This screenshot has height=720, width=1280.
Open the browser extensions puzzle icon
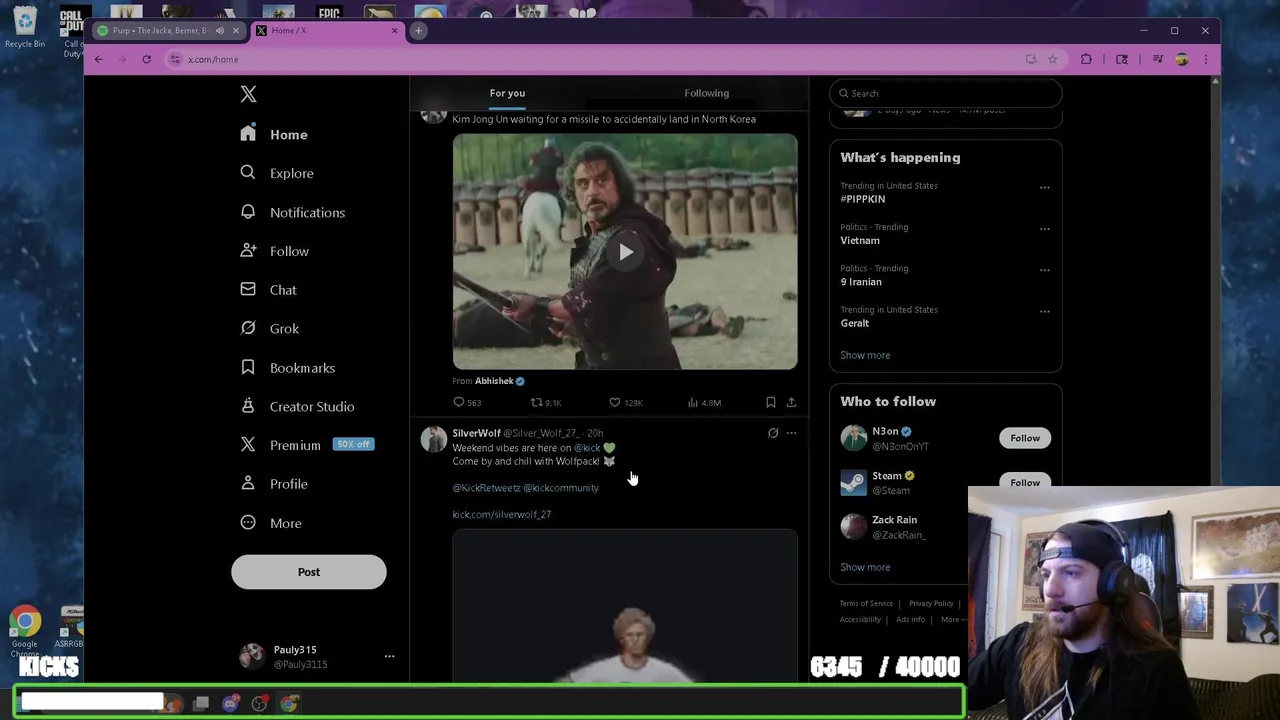tap(1087, 59)
